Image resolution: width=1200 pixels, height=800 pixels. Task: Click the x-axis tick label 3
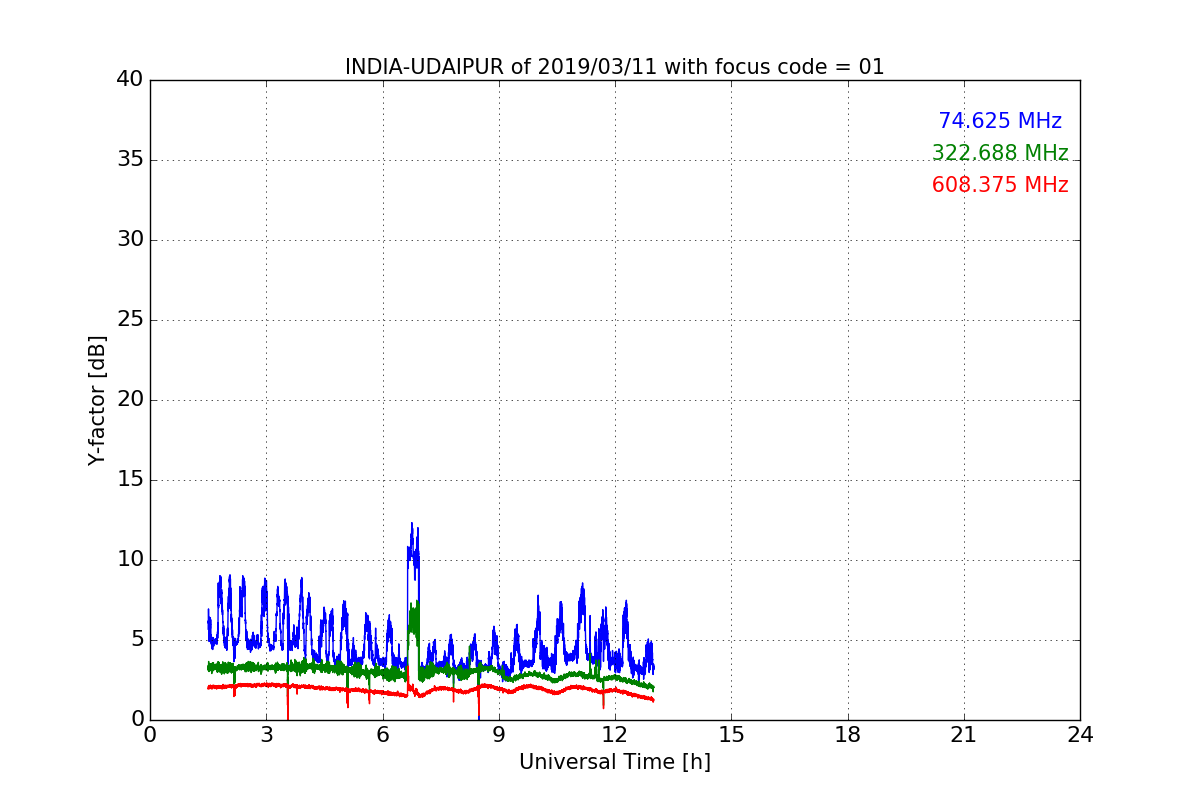[266, 735]
